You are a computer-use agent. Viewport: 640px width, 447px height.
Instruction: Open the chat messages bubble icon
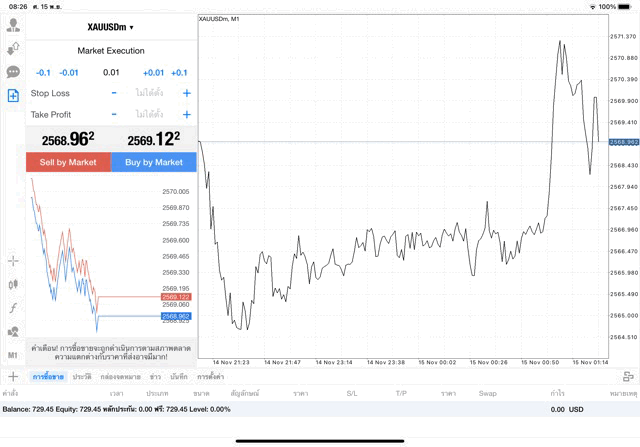(13, 72)
